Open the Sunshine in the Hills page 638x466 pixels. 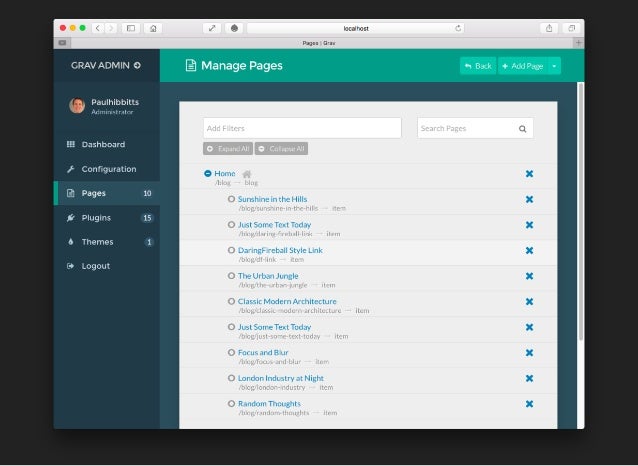[x=272, y=199]
